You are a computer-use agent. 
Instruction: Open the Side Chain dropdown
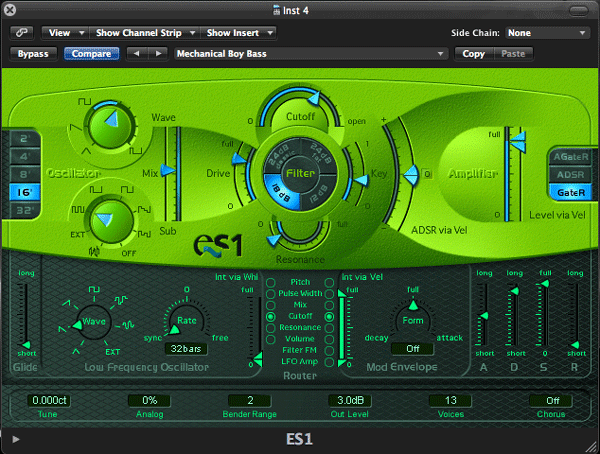tap(546, 33)
